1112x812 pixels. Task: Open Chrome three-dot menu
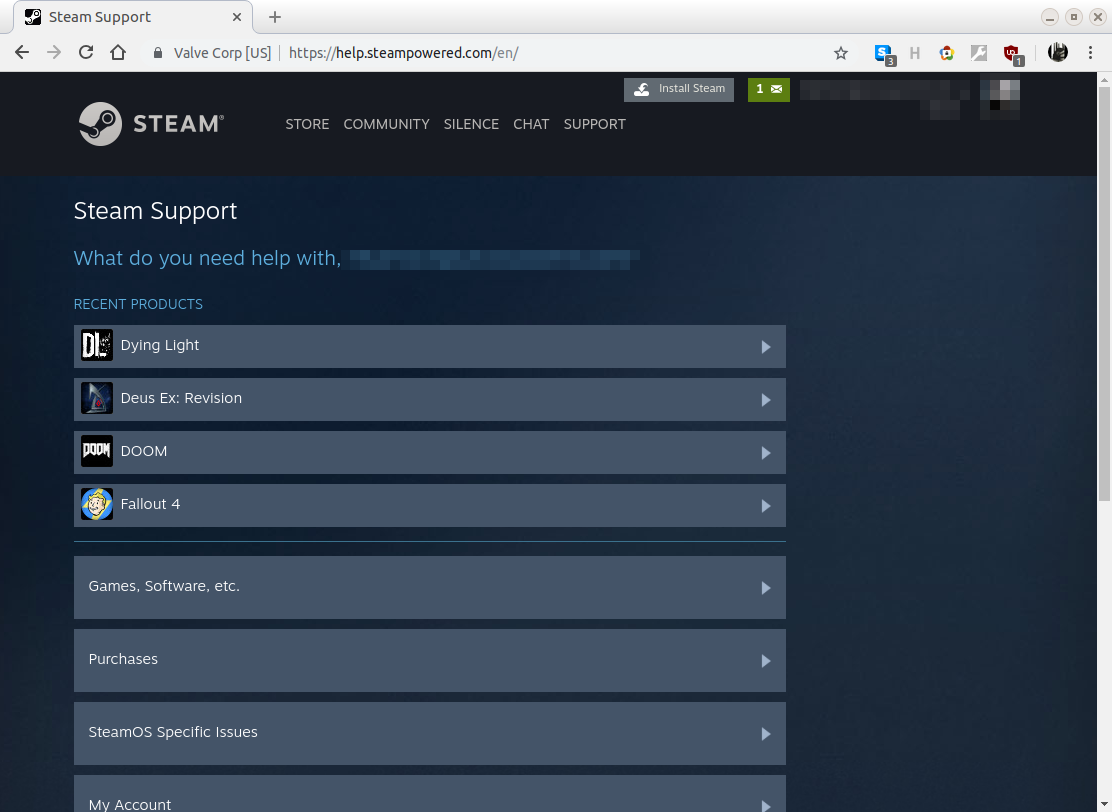1090,53
